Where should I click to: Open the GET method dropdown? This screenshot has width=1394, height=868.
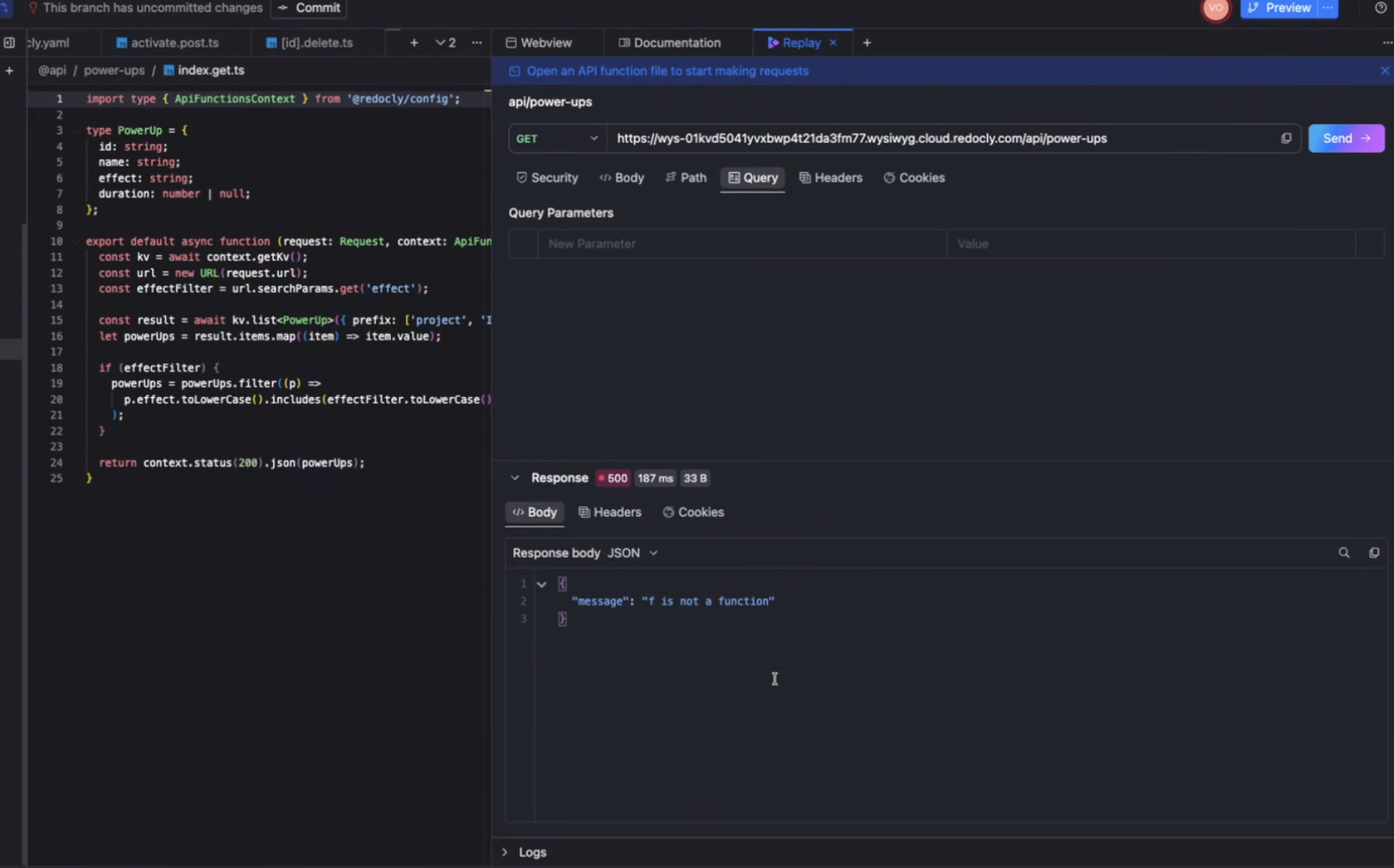pyautogui.click(x=557, y=138)
